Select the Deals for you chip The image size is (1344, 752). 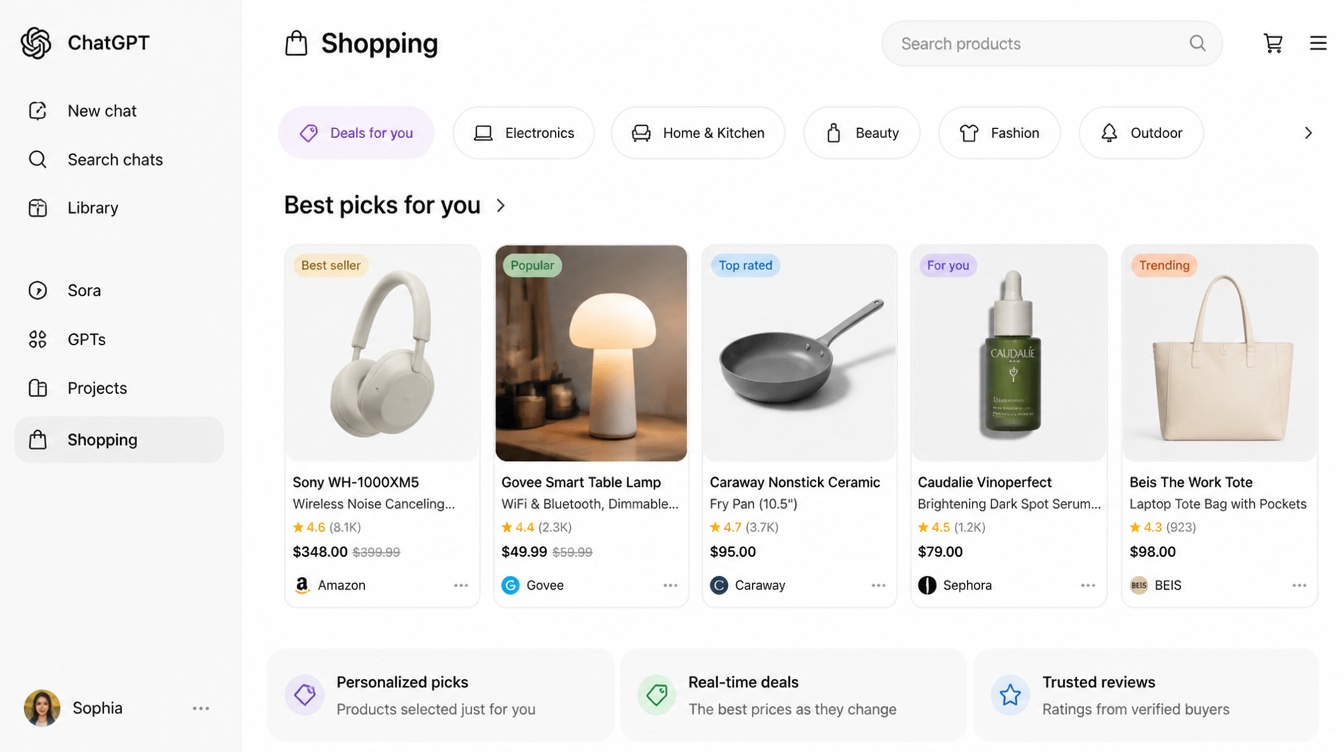(x=356, y=133)
